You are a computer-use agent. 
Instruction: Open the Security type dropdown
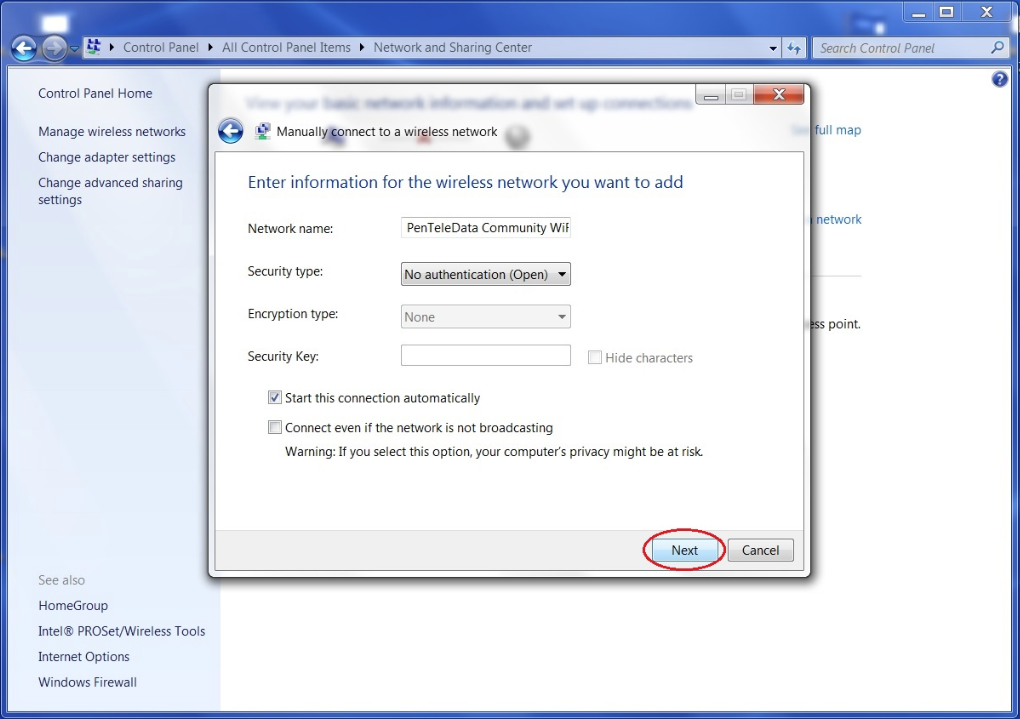pos(485,274)
